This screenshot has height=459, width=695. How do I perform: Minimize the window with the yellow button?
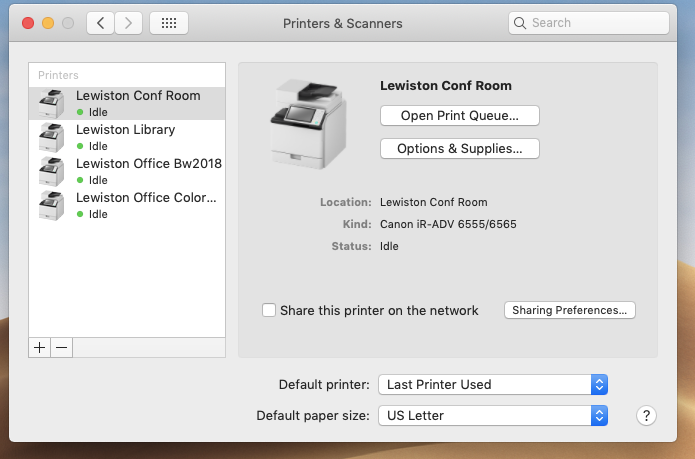tap(48, 23)
